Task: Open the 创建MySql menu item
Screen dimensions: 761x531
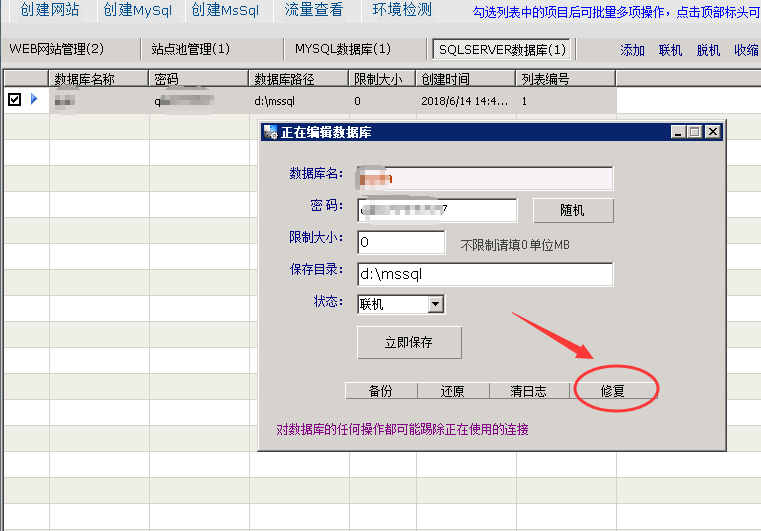Action: tap(137, 10)
